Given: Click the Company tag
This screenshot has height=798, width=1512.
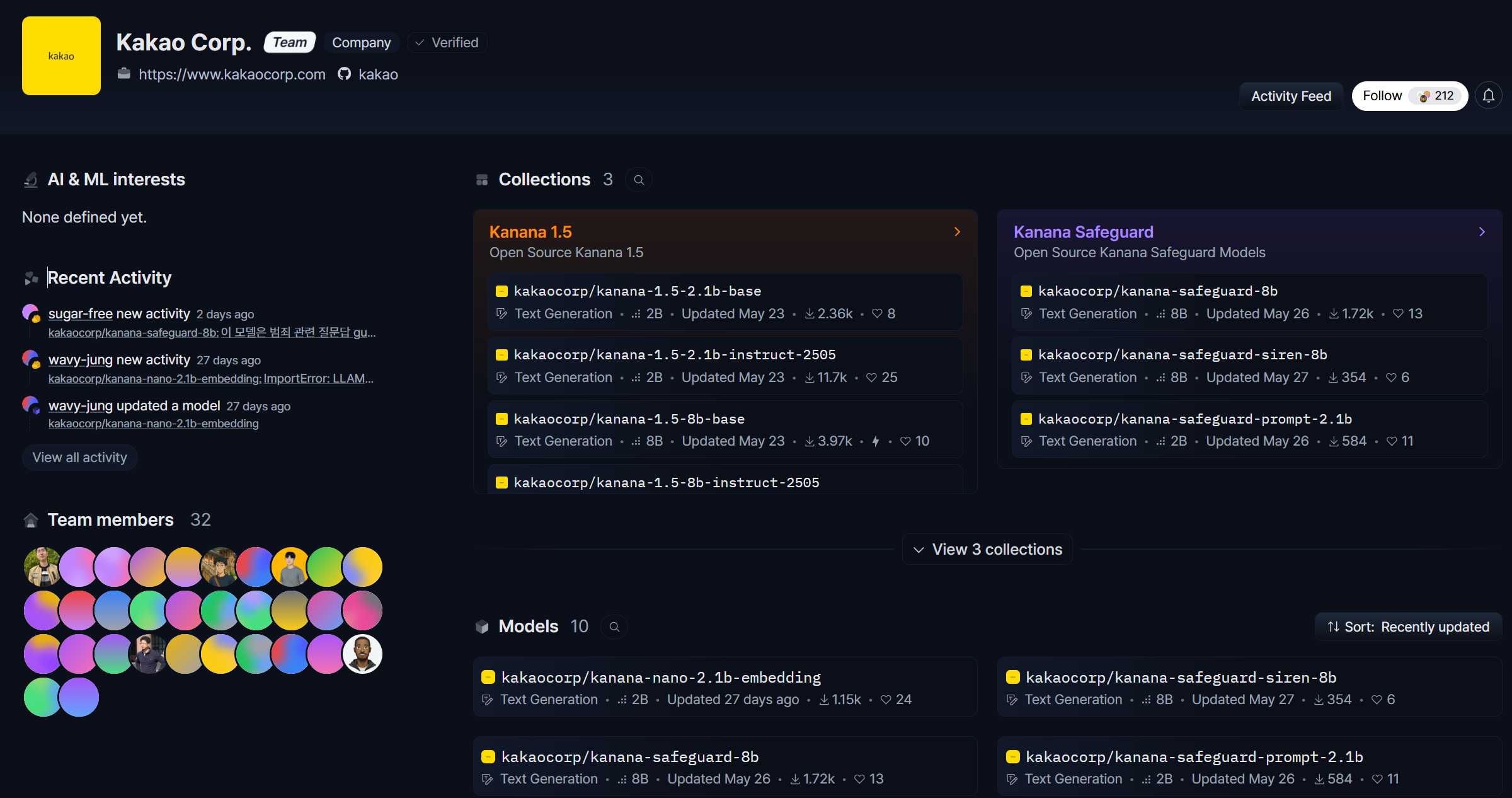Looking at the screenshot, I should click(361, 43).
